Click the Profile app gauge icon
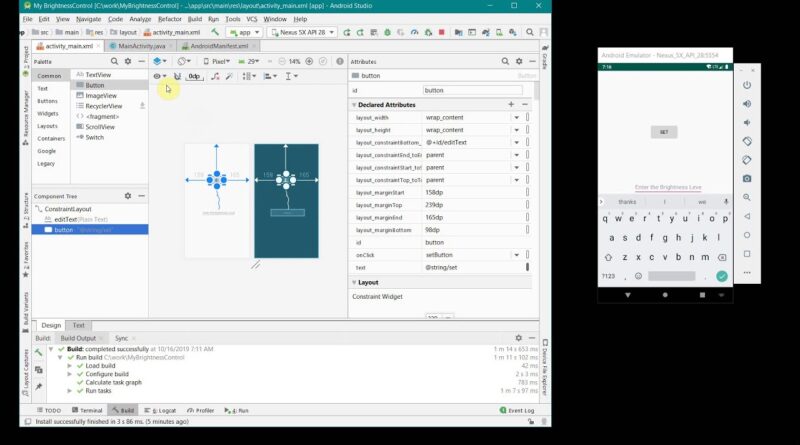 pyautogui.click(x=414, y=32)
